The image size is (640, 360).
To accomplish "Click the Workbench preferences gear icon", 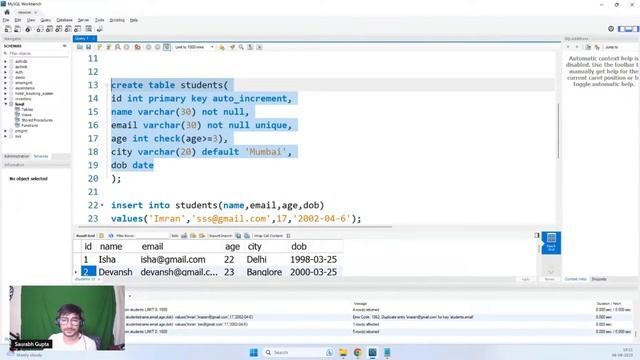I will point(611,29).
